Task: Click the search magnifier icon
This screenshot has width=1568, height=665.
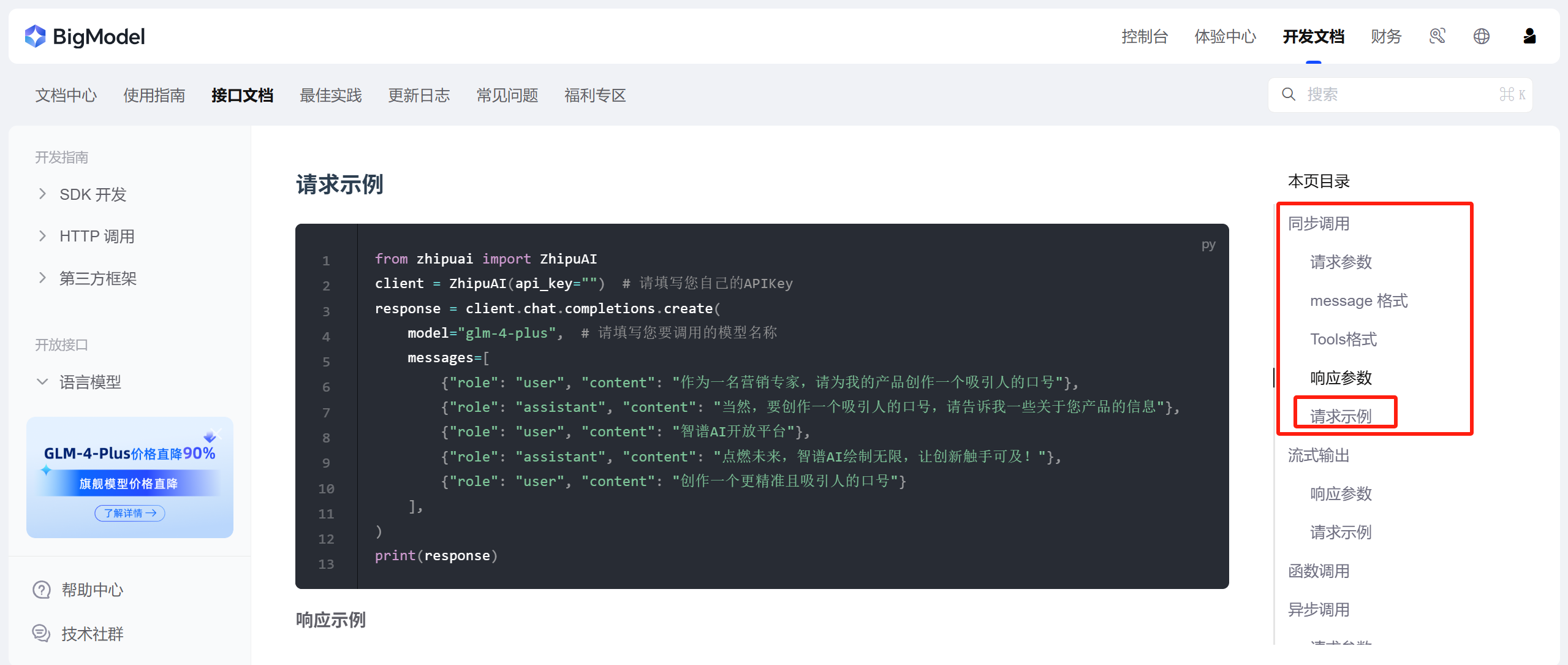Action: [1289, 94]
